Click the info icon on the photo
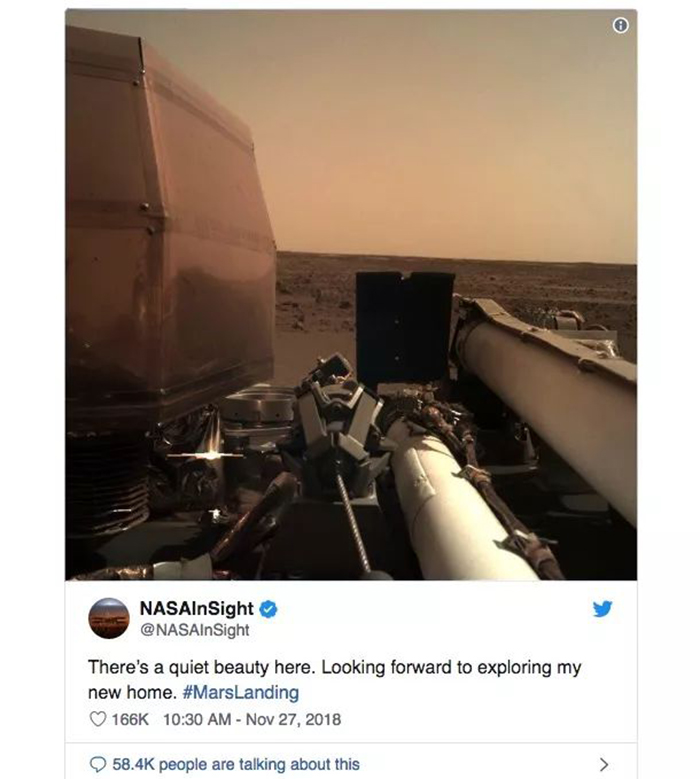 coord(620,25)
